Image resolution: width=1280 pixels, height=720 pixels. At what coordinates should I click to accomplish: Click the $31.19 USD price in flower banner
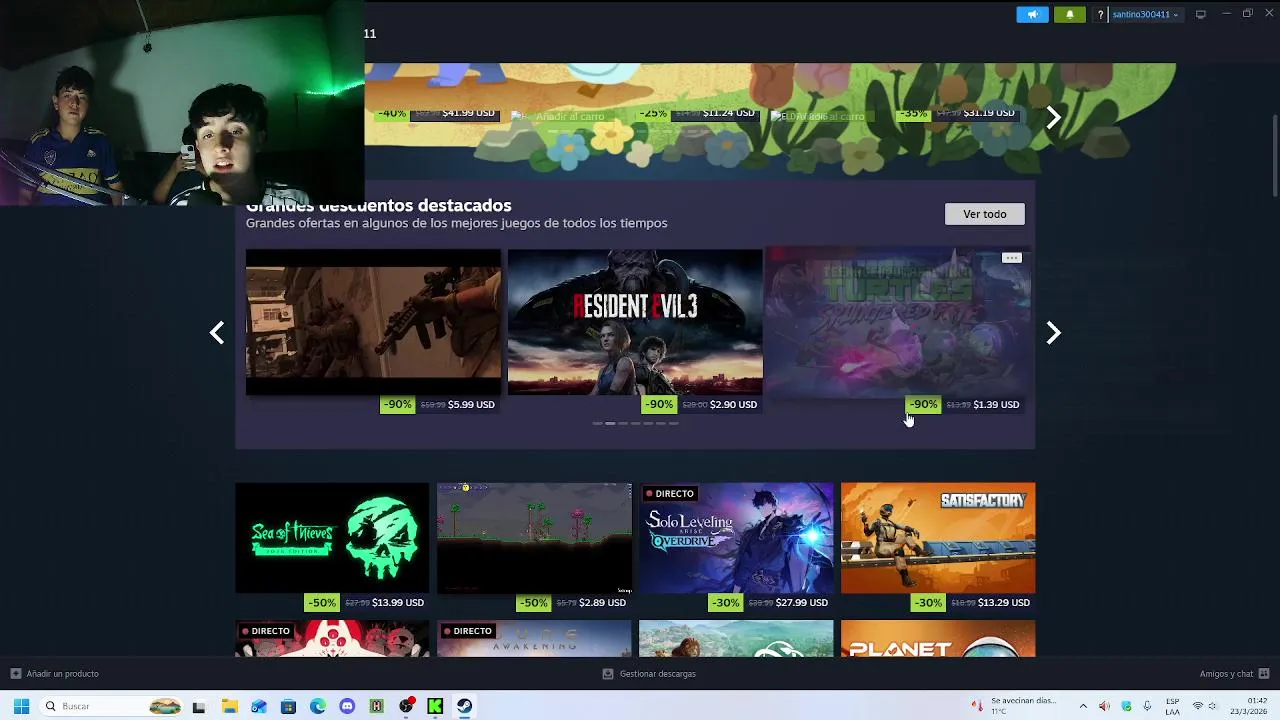pos(988,113)
